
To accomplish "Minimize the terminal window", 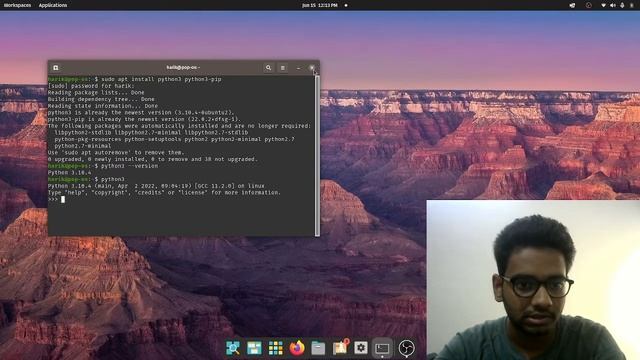I will point(298,68).
